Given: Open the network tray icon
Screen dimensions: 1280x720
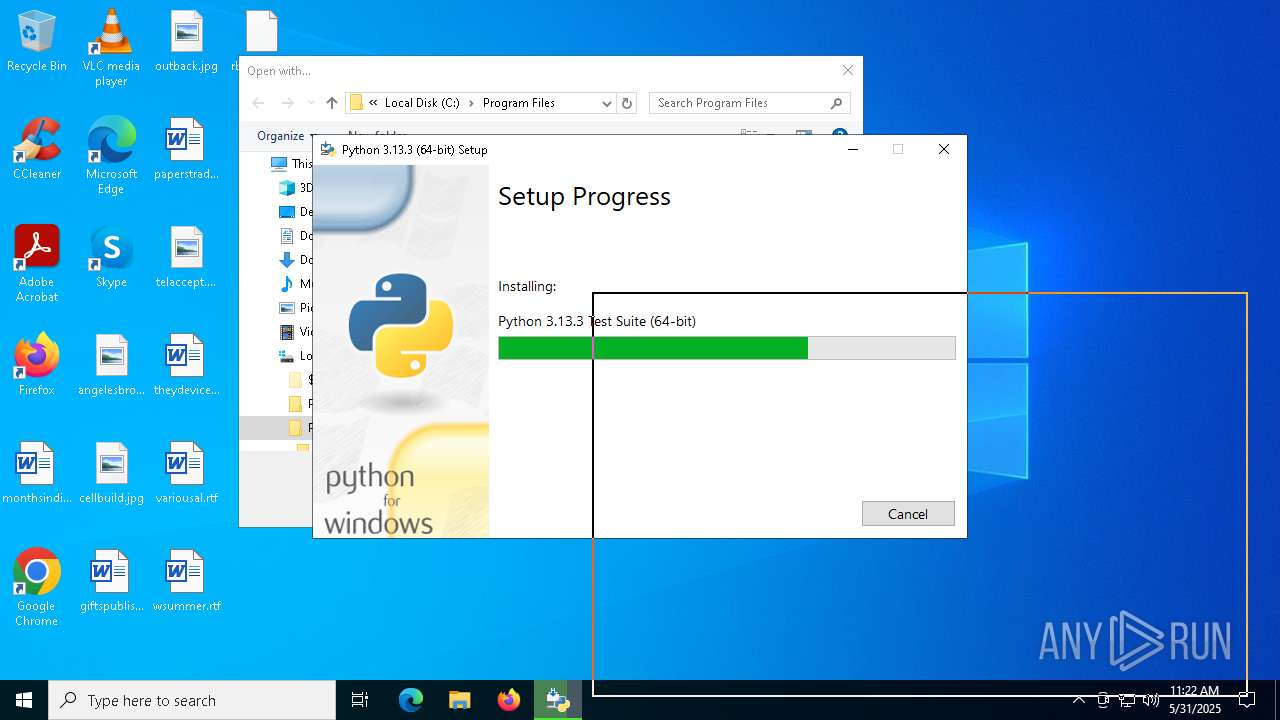Looking at the screenshot, I should point(1127,700).
